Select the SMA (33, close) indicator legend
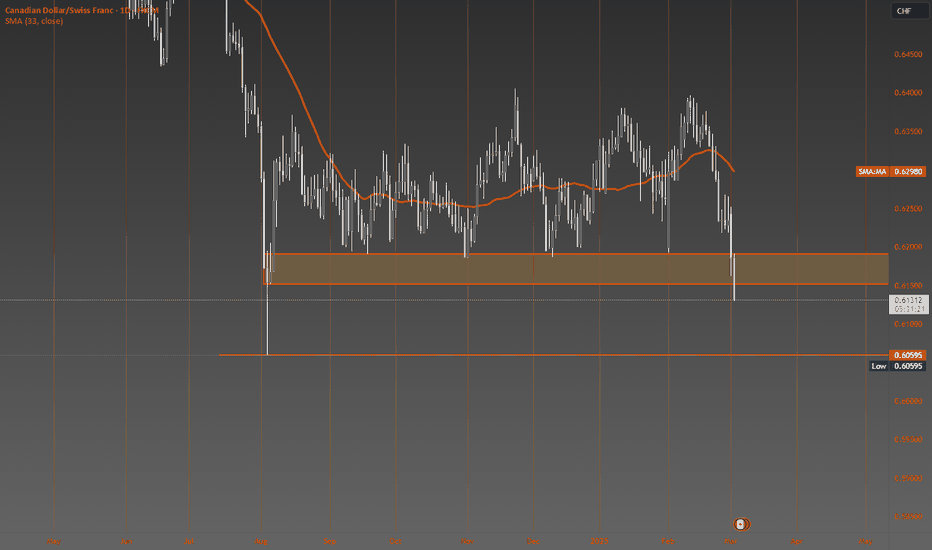Image resolution: width=932 pixels, height=550 pixels. point(34,21)
